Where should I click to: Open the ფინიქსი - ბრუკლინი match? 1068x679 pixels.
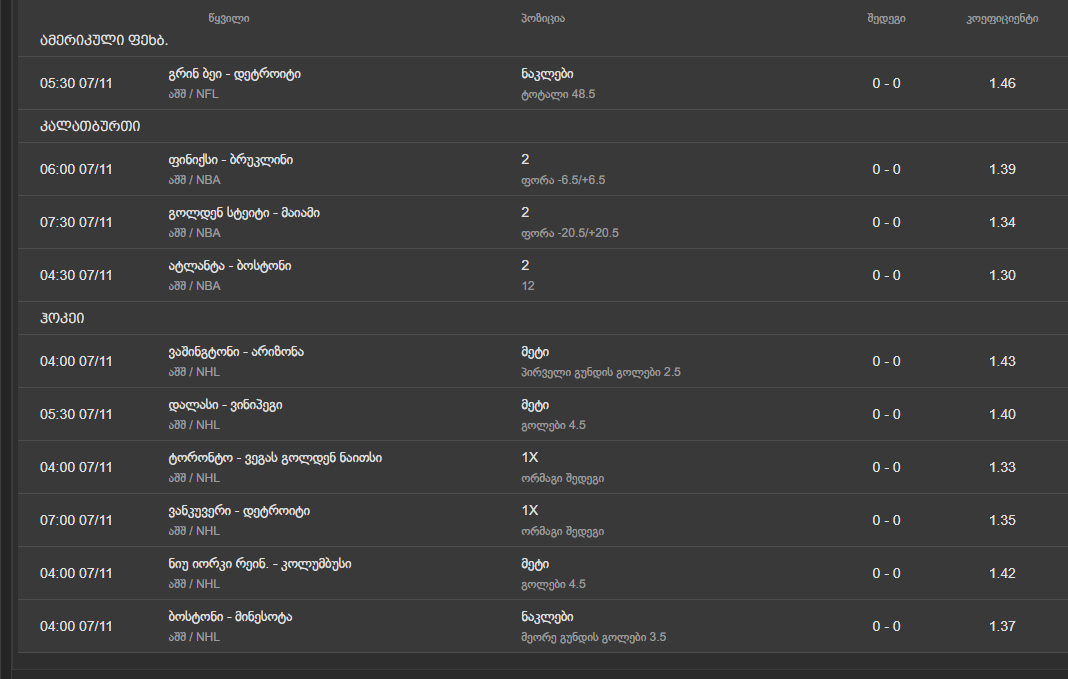click(x=231, y=160)
